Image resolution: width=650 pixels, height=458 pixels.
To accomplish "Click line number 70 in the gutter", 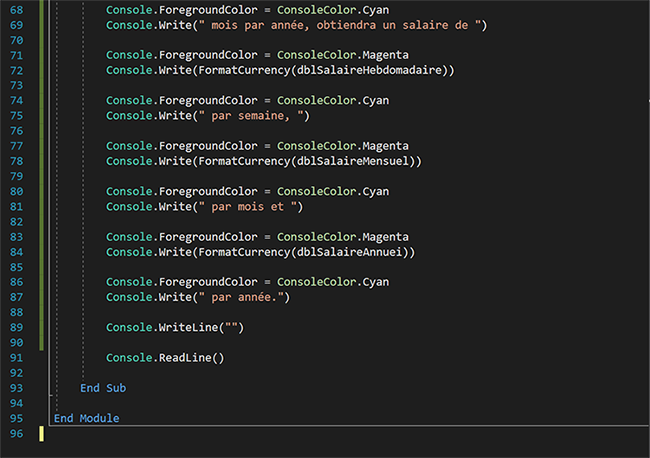I will coord(17,40).
